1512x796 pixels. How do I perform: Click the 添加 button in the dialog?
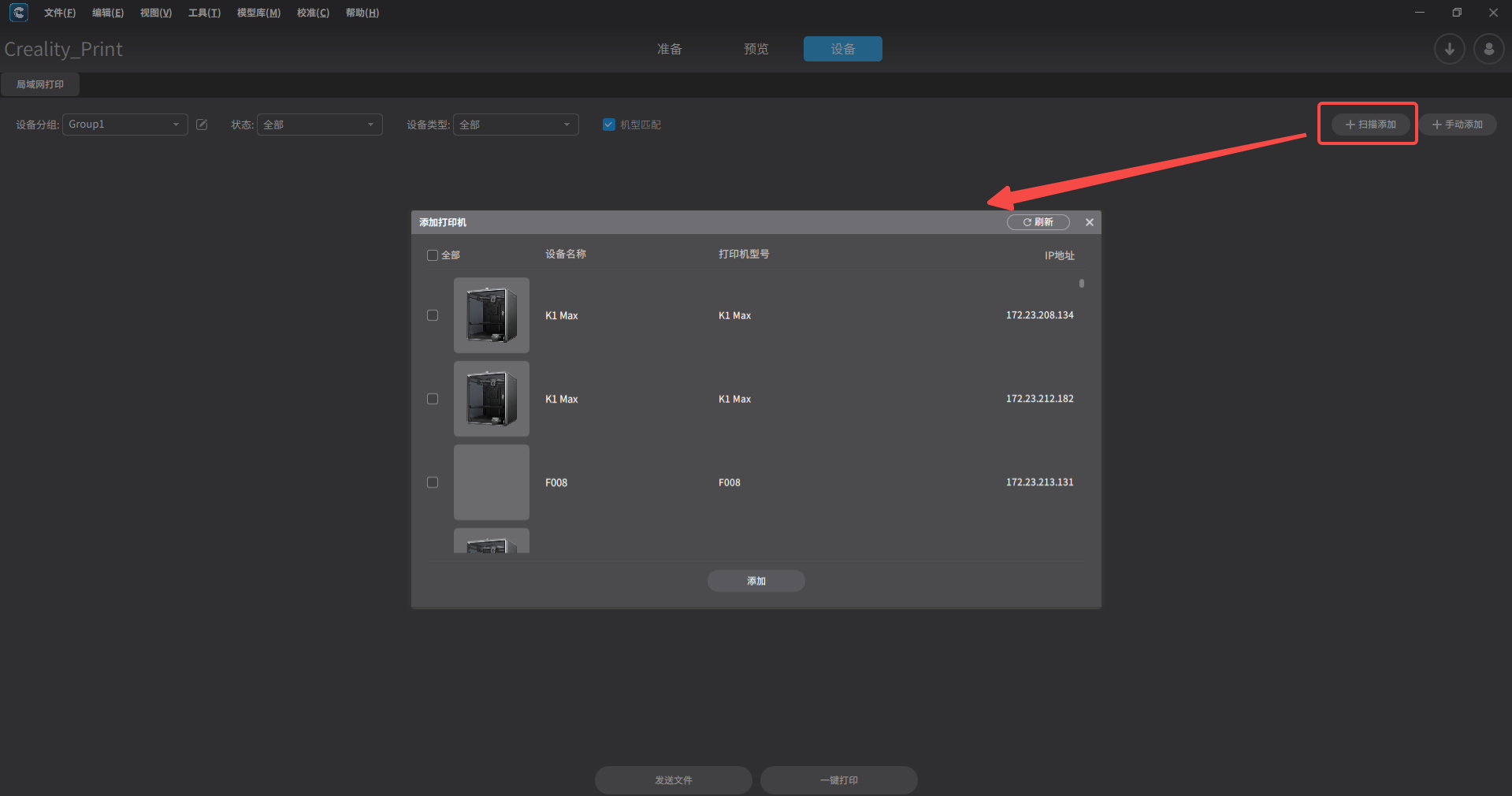(756, 581)
